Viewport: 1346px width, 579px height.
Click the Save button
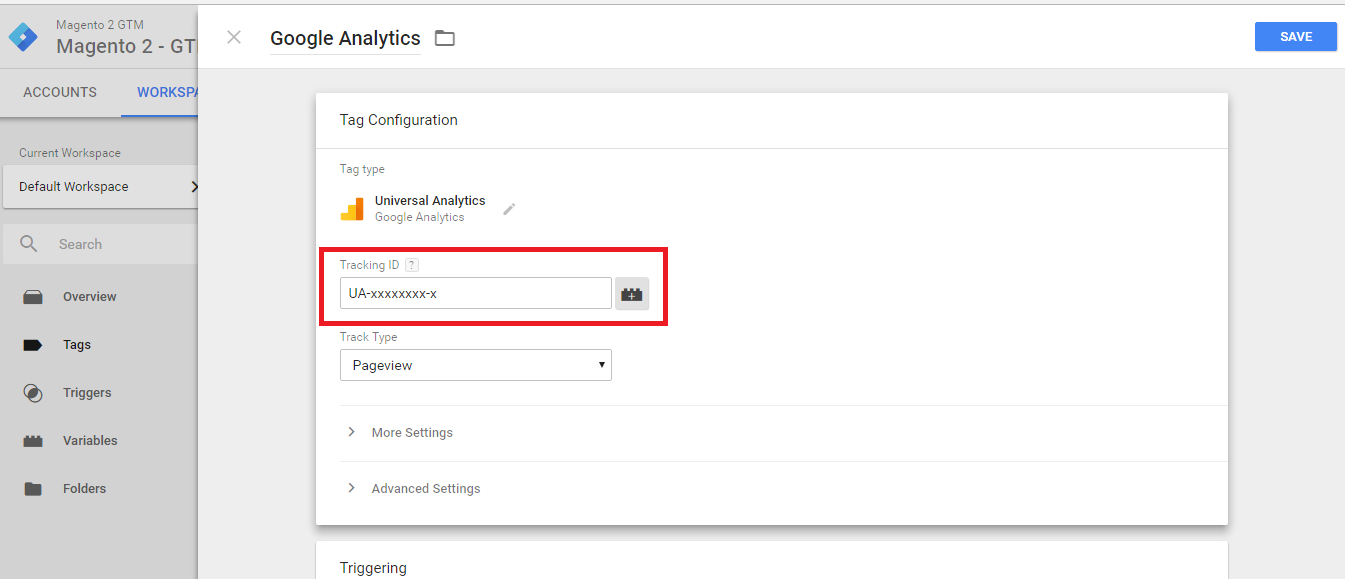[1296, 37]
